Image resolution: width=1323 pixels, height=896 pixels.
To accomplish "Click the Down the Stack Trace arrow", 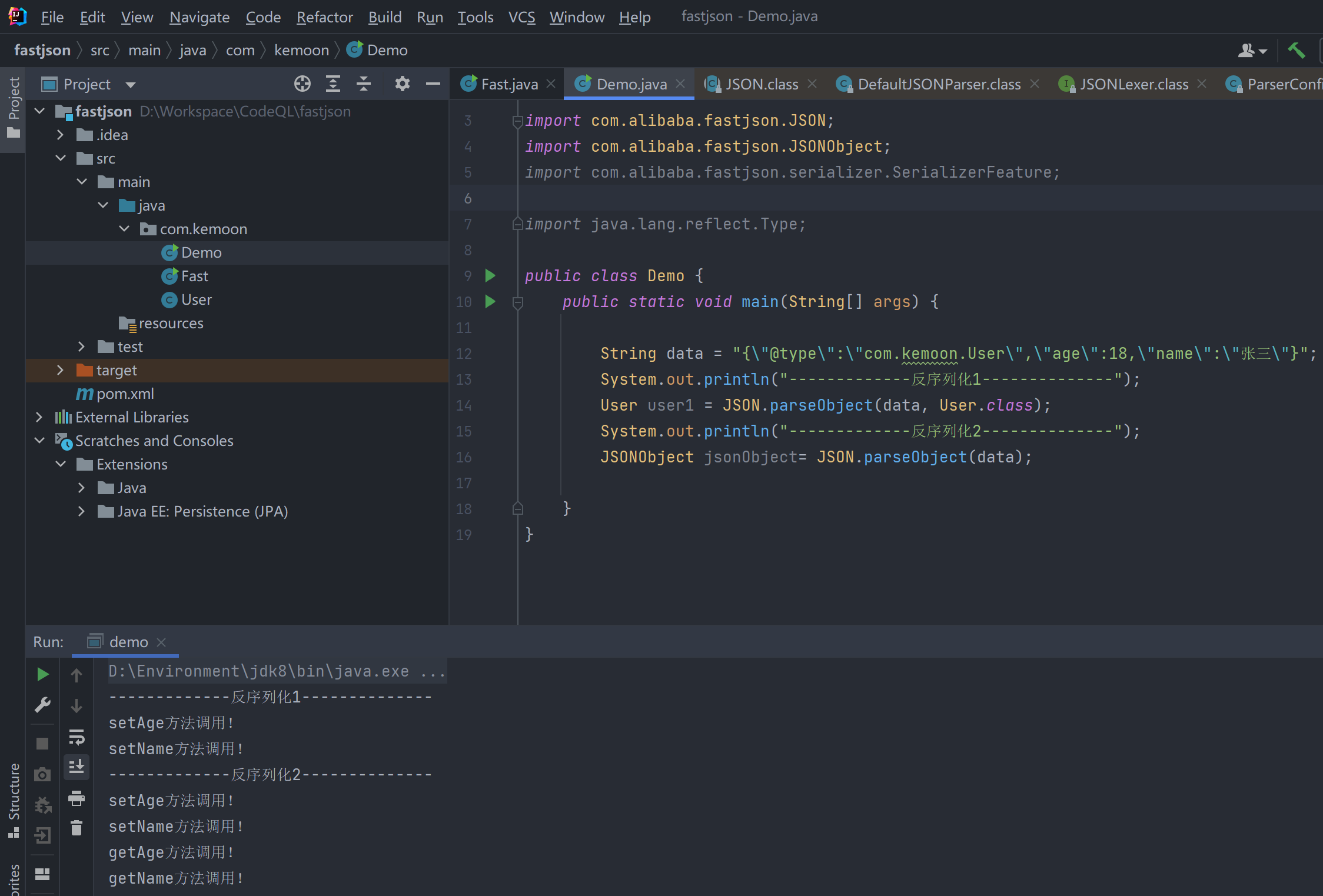I will [77, 705].
